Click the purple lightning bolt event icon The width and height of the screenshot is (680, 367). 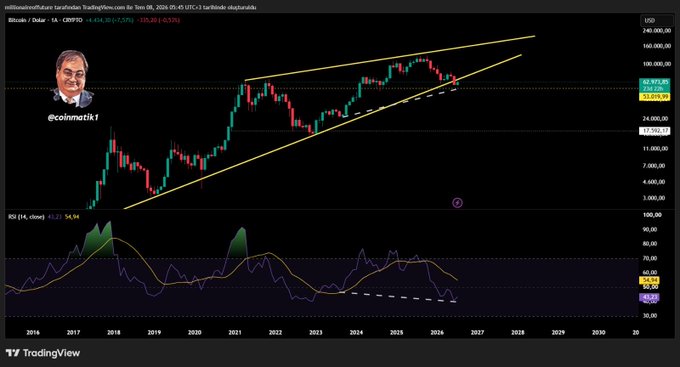tap(458, 202)
